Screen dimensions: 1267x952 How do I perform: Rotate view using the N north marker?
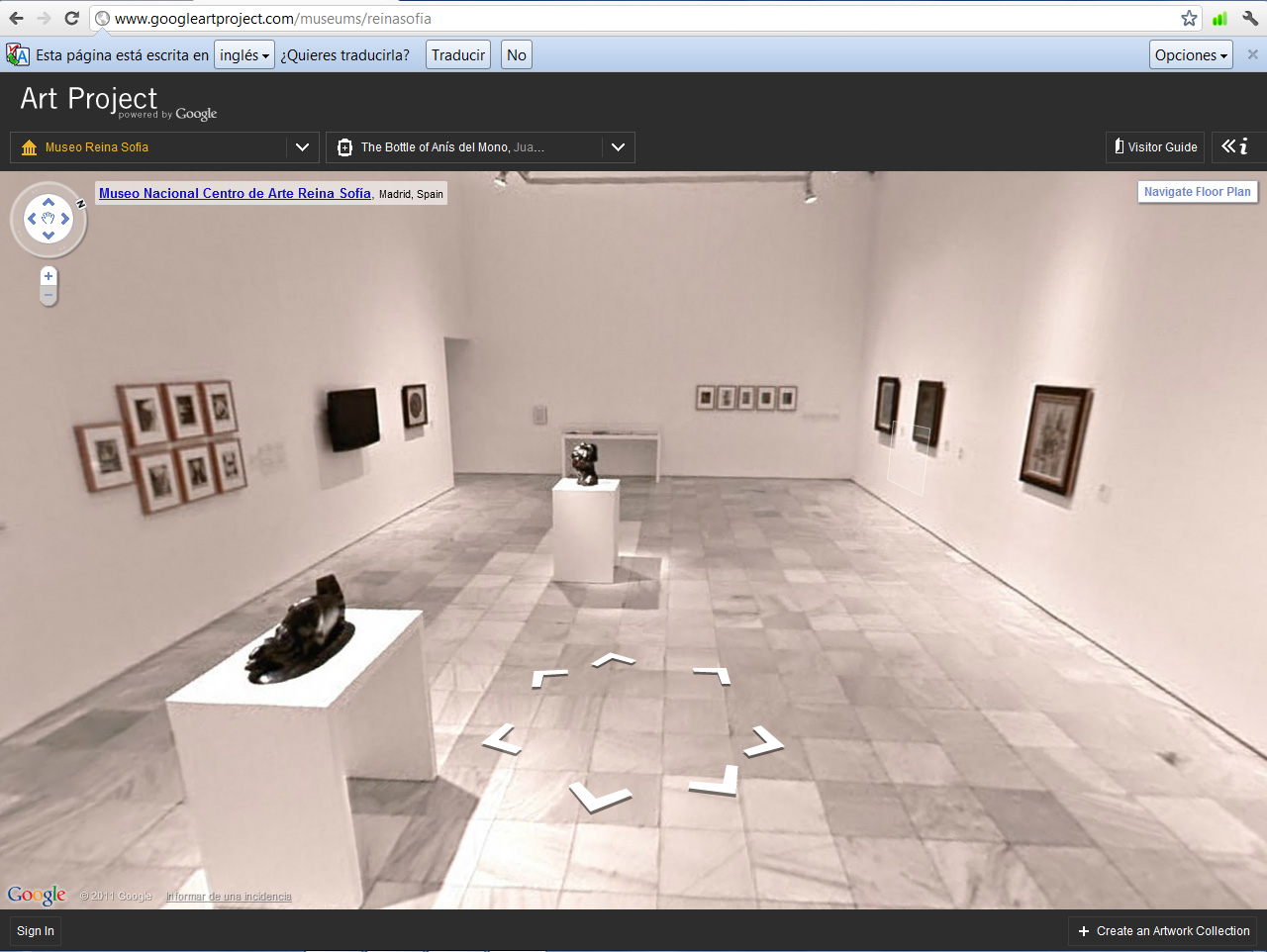point(80,203)
